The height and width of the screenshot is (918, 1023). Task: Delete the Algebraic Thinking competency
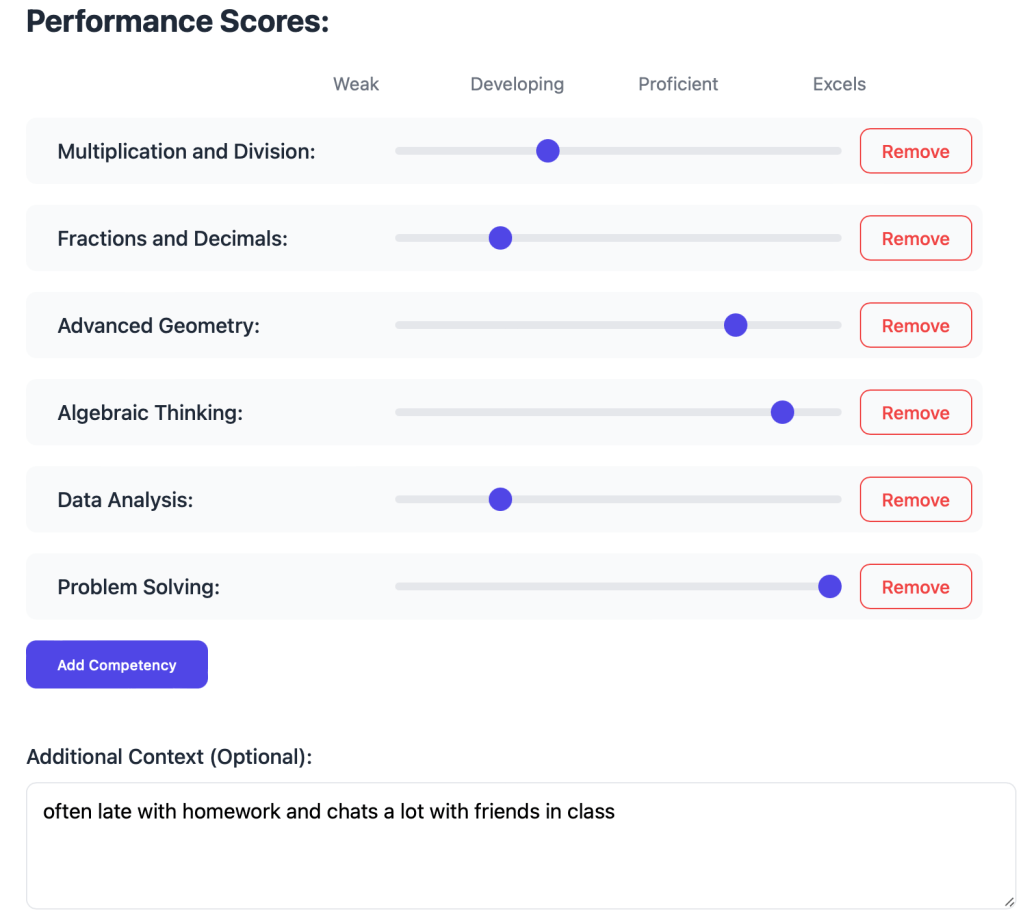[915, 412]
